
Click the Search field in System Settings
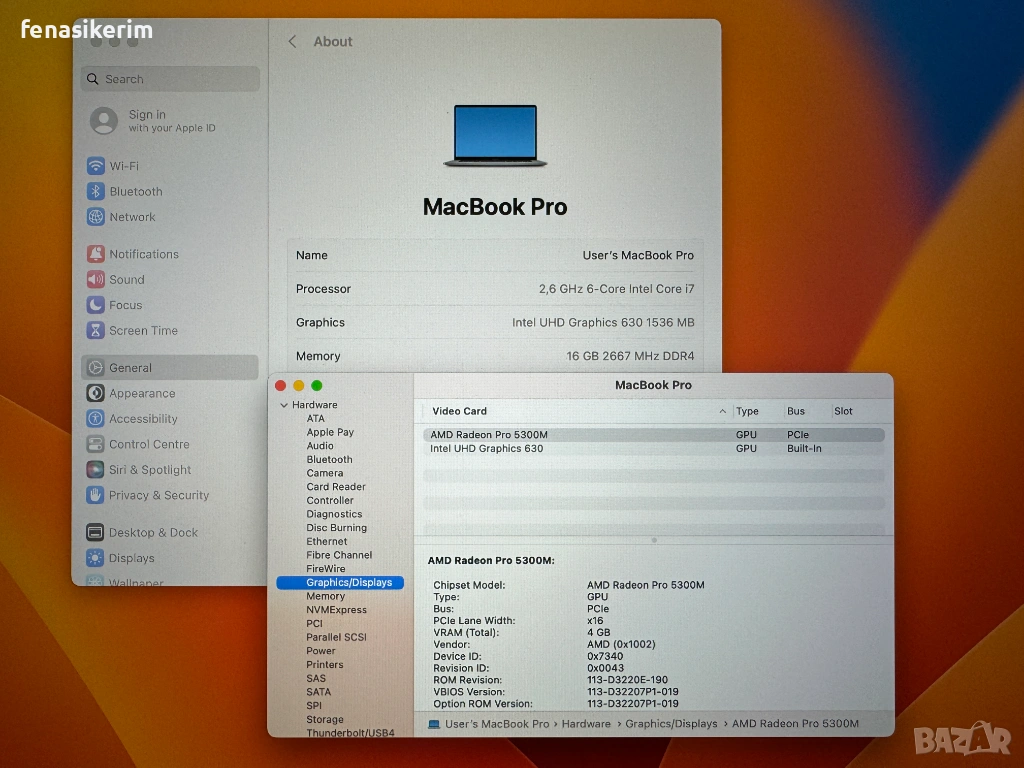[170, 79]
